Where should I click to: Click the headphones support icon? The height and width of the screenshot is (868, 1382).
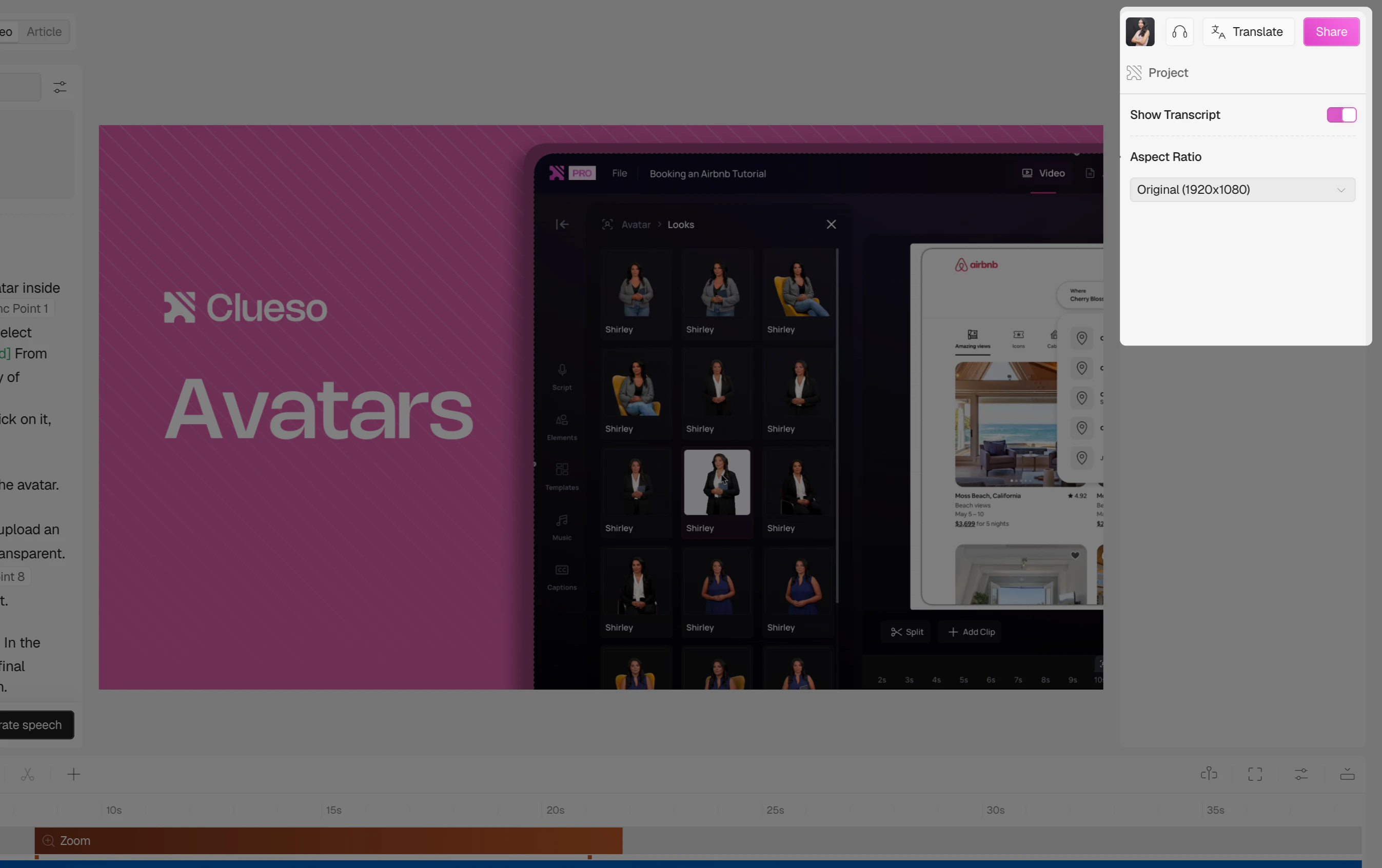1179,32
